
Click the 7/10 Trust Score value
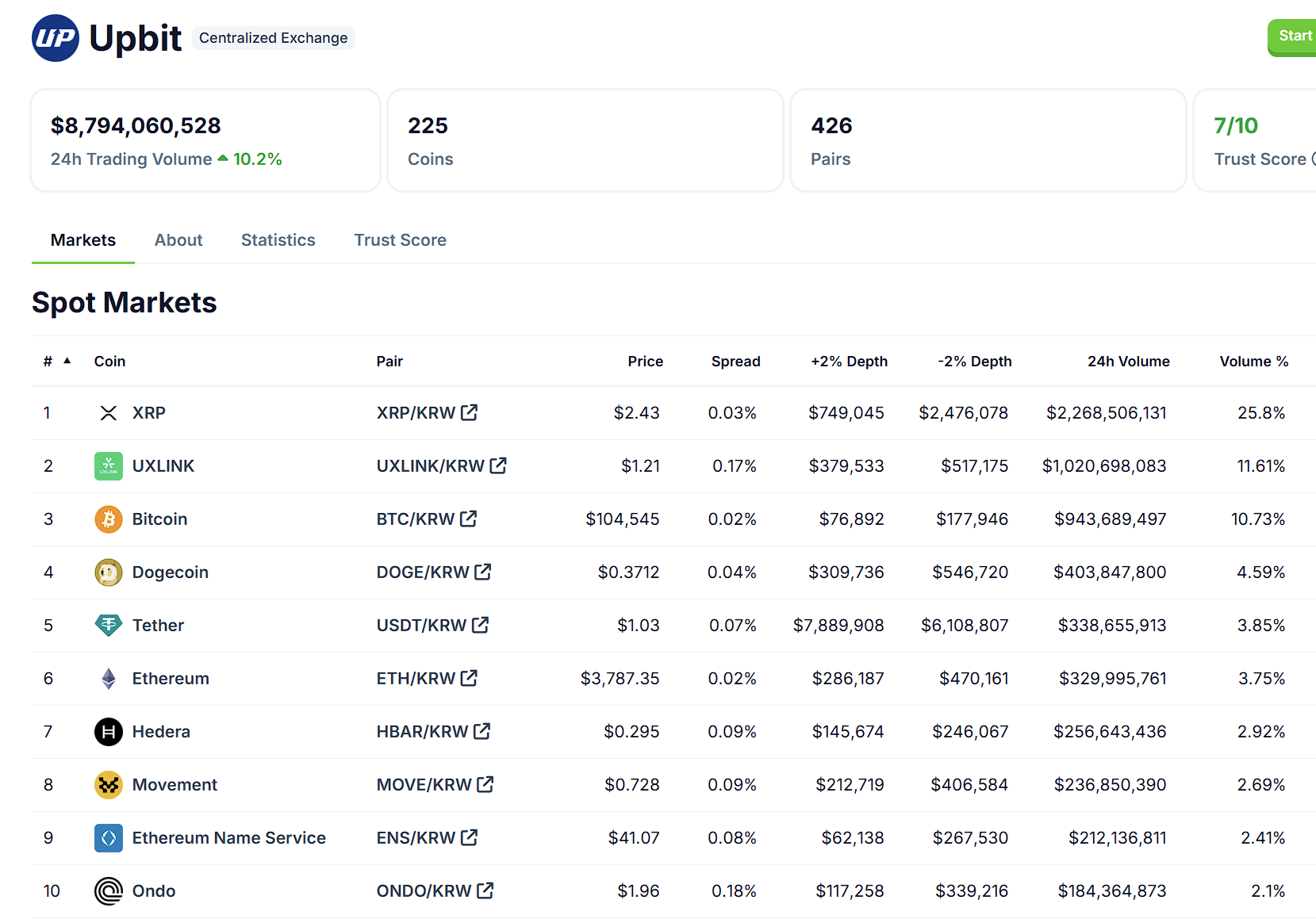1236,125
